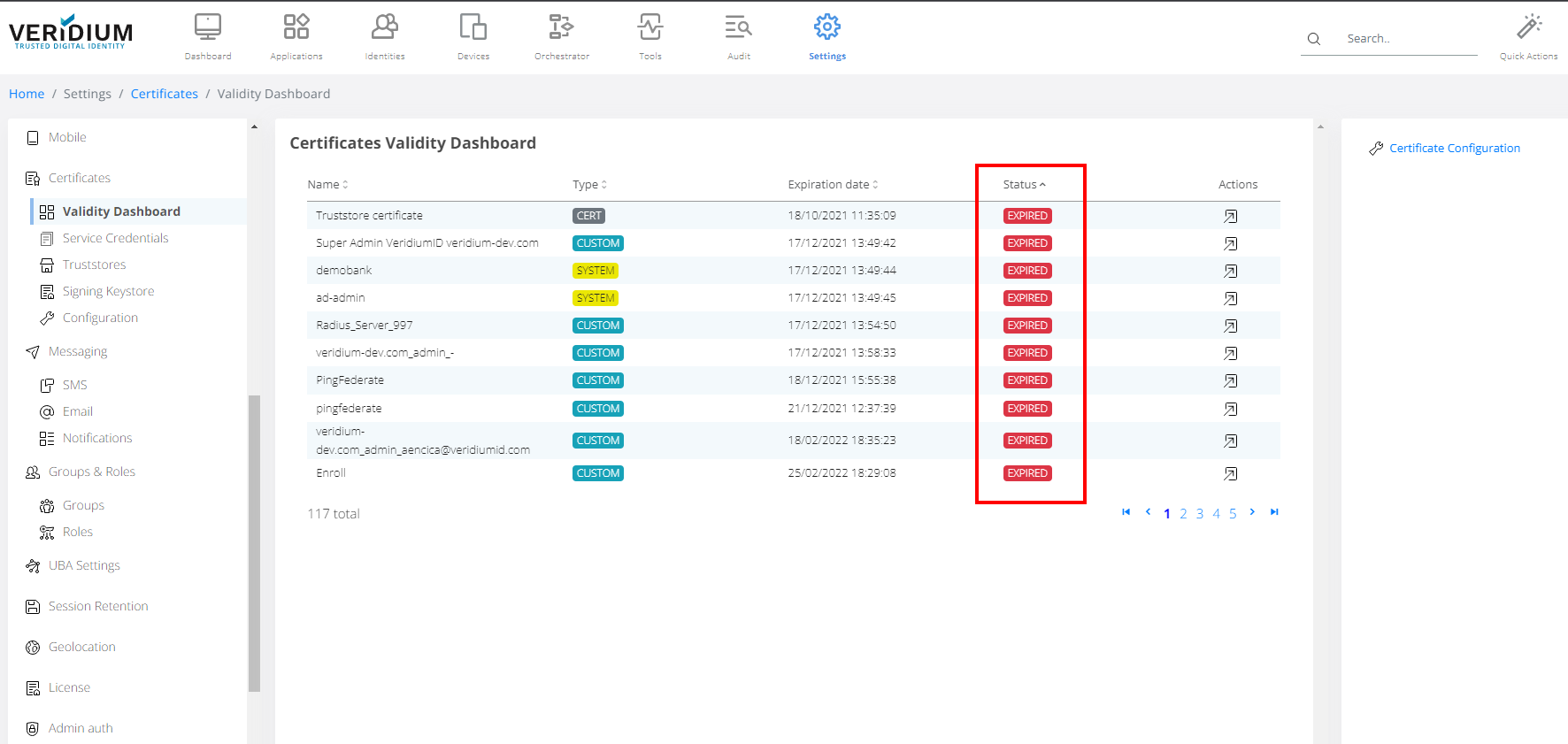The width and height of the screenshot is (1568, 744).
Task: Go to page 3 of results
Action: (1200, 513)
